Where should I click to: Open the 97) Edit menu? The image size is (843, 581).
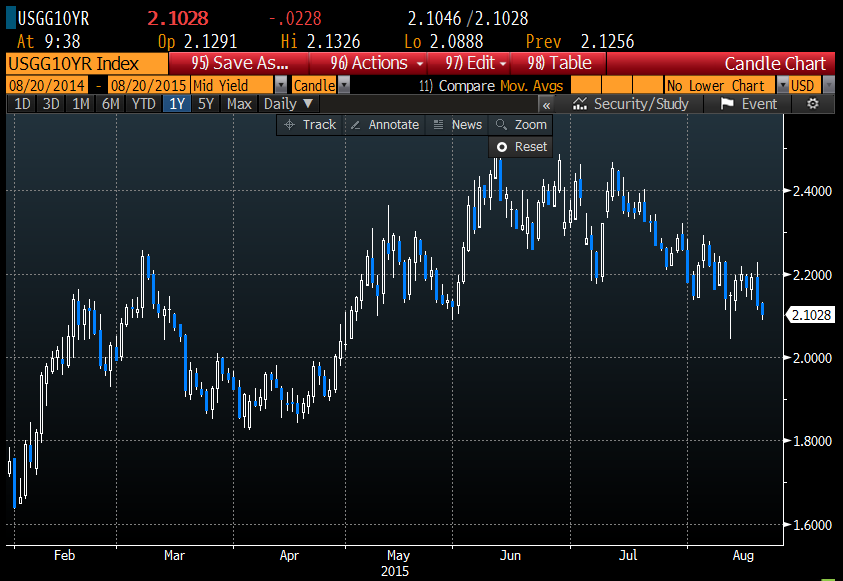475,63
